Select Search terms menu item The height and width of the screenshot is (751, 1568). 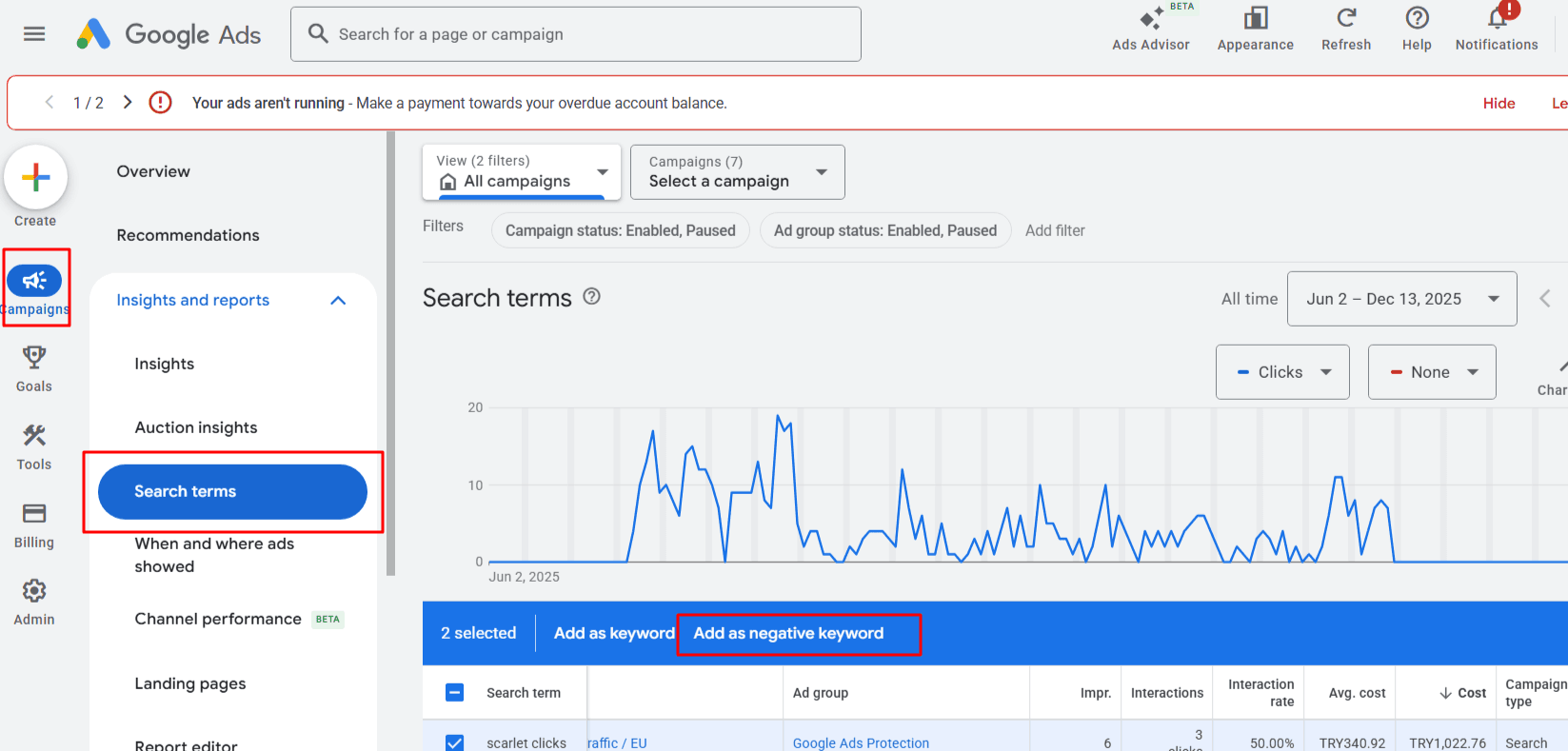[x=232, y=491]
